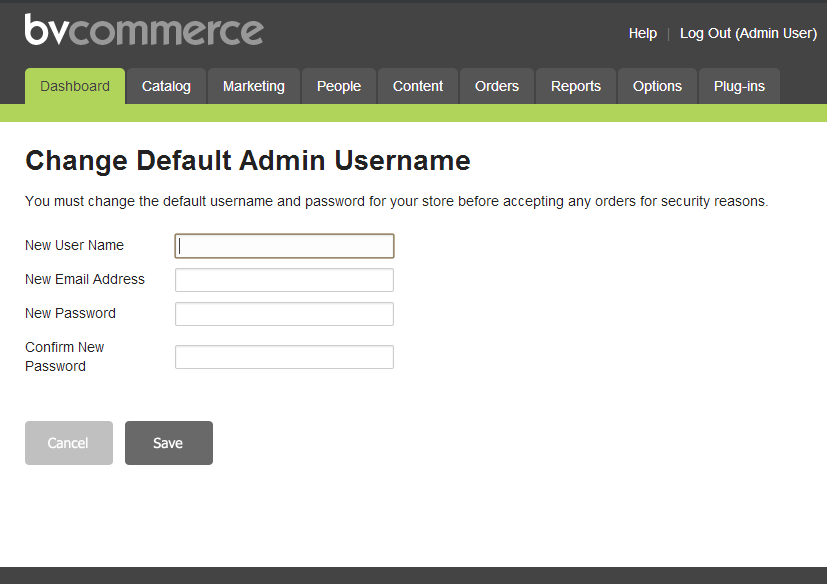Switch to the Plug-ins tab

[x=739, y=86]
